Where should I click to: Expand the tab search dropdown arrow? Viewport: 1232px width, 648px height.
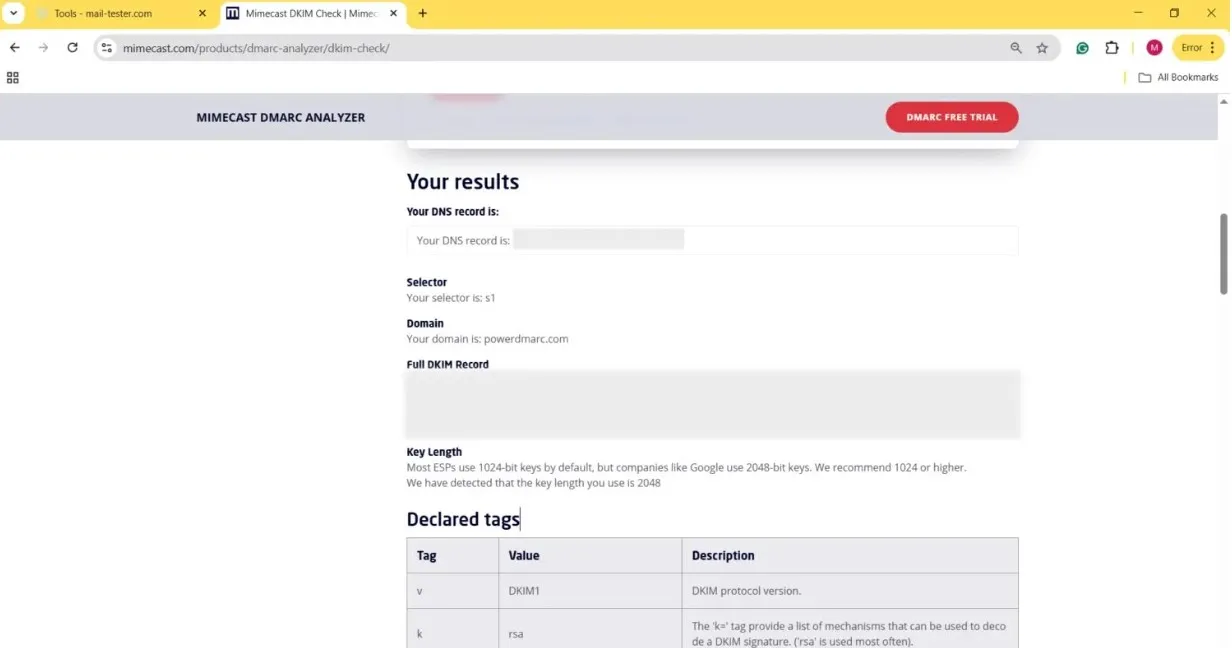click(14, 14)
